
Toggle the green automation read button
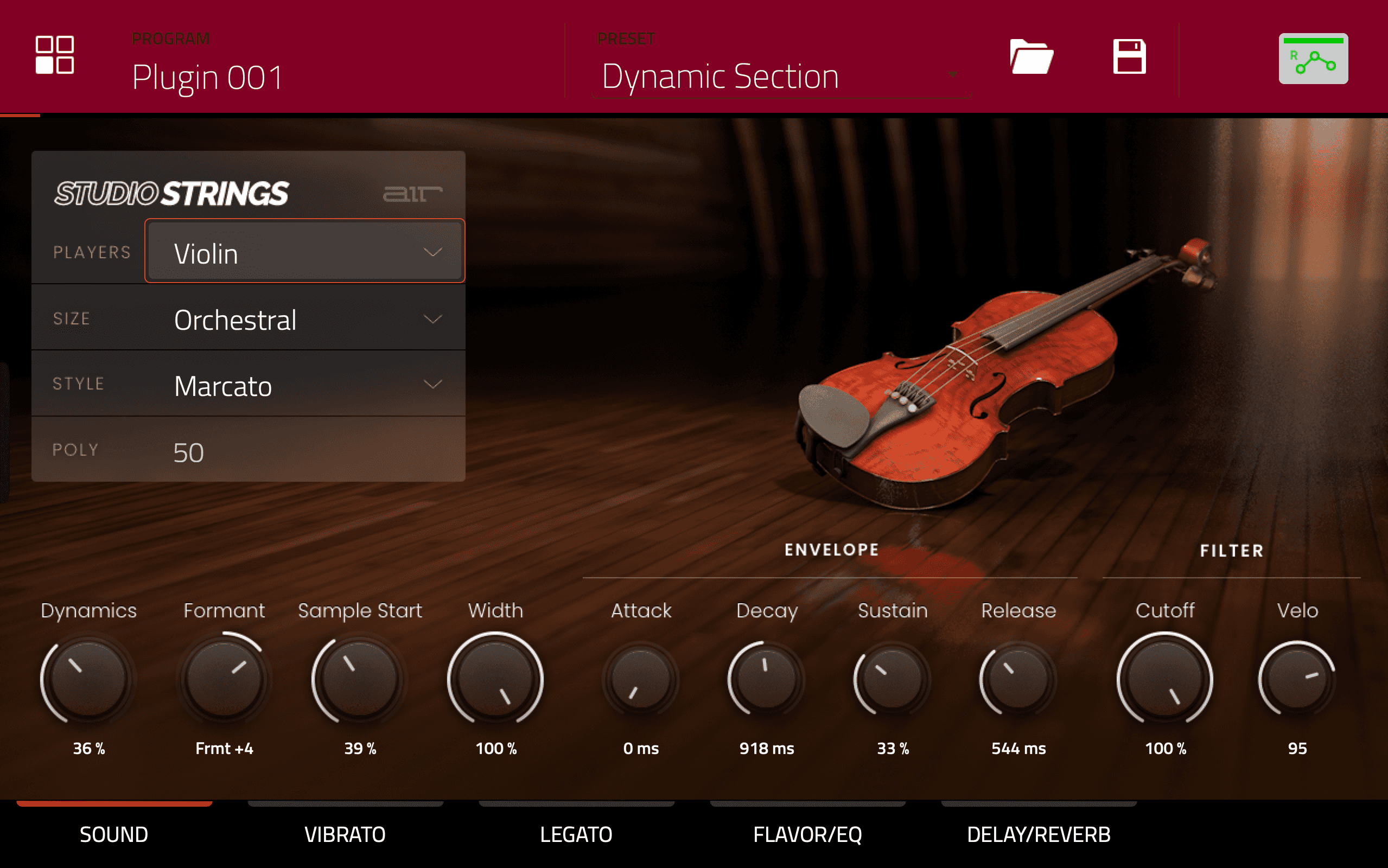click(1313, 59)
